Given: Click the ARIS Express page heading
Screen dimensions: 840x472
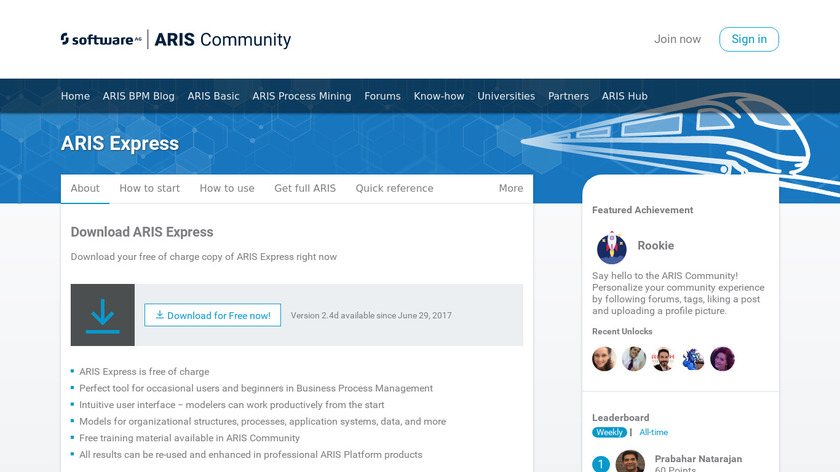Looking at the screenshot, I should tap(120, 144).
